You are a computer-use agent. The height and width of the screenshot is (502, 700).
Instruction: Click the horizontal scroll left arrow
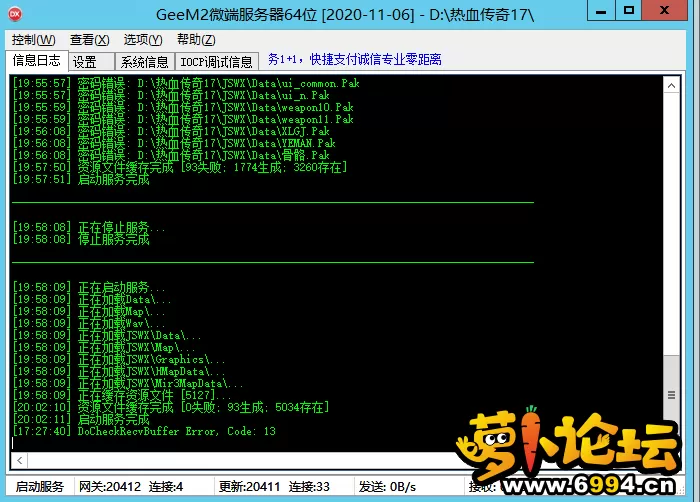point(19,460)
